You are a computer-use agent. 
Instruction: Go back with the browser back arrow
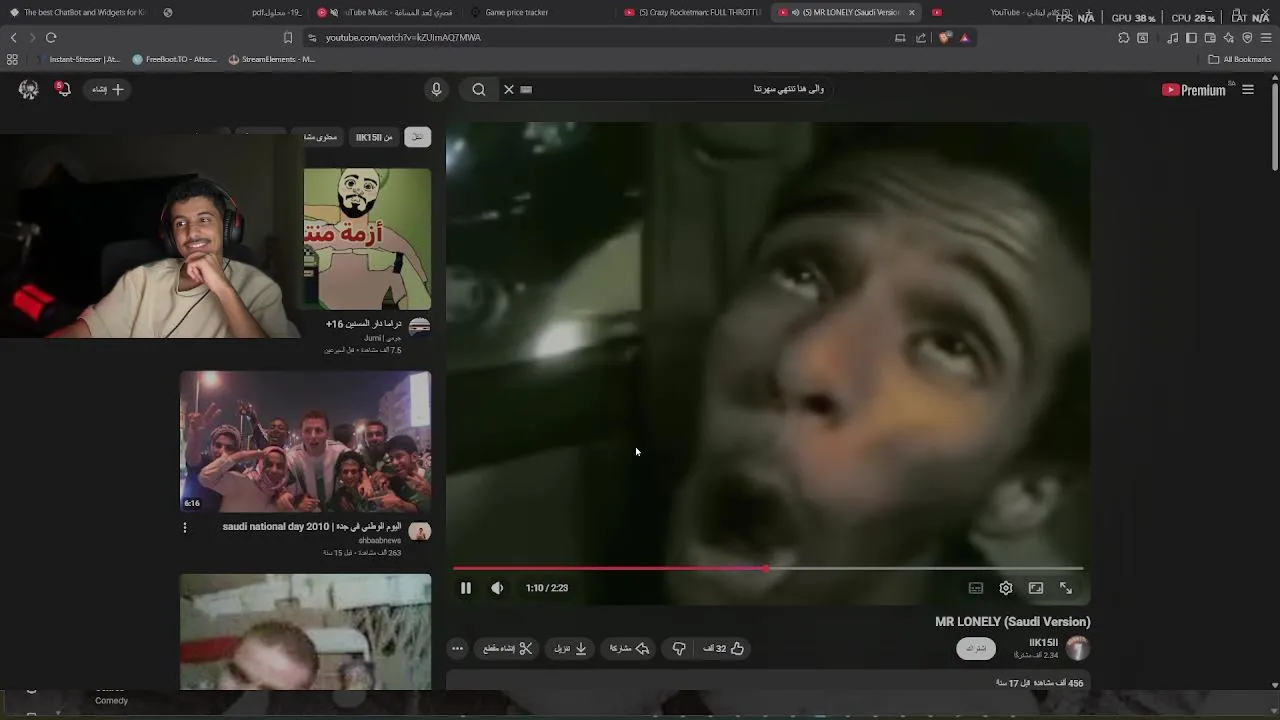13,37
